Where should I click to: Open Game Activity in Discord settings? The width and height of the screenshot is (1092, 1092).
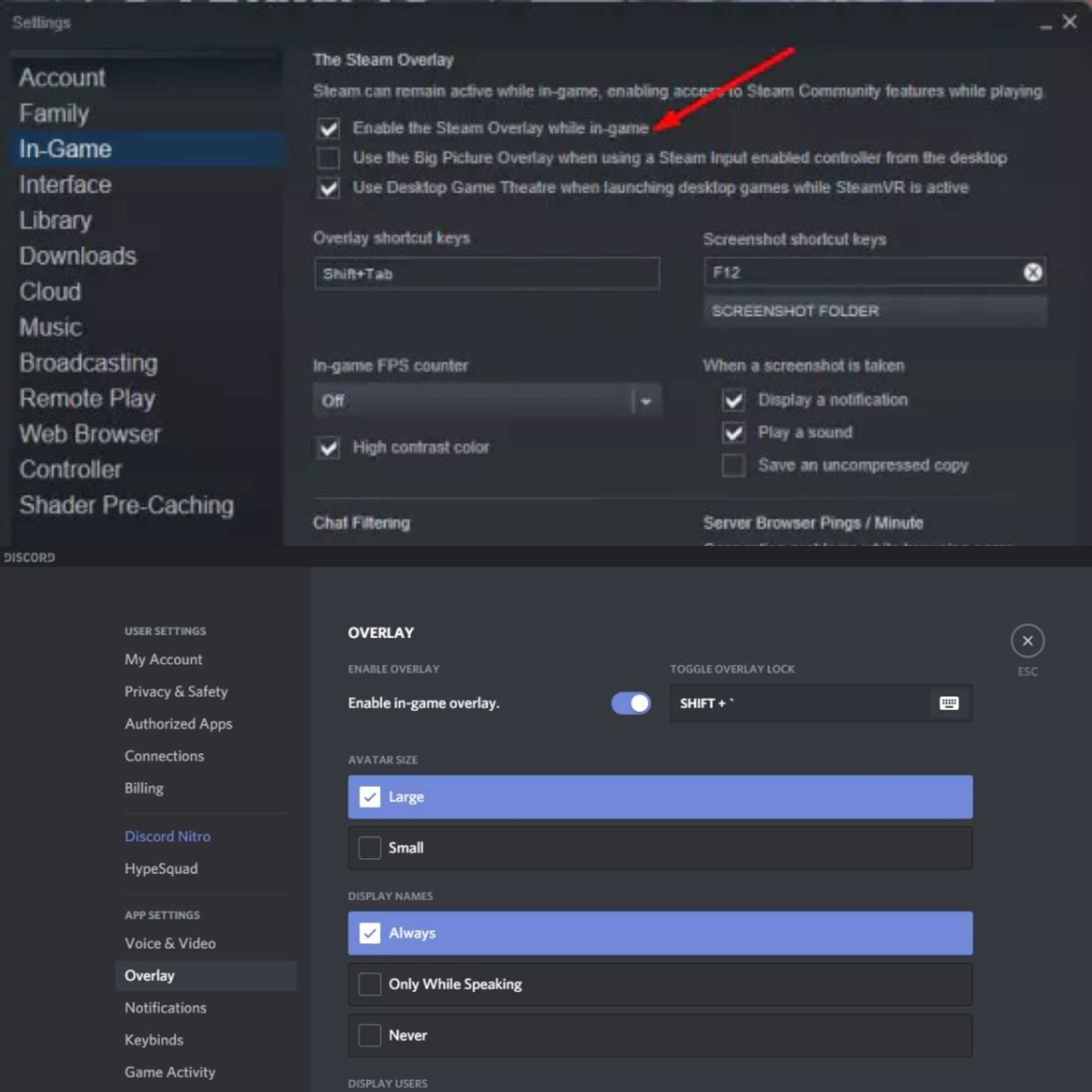tap(170, 1072)
